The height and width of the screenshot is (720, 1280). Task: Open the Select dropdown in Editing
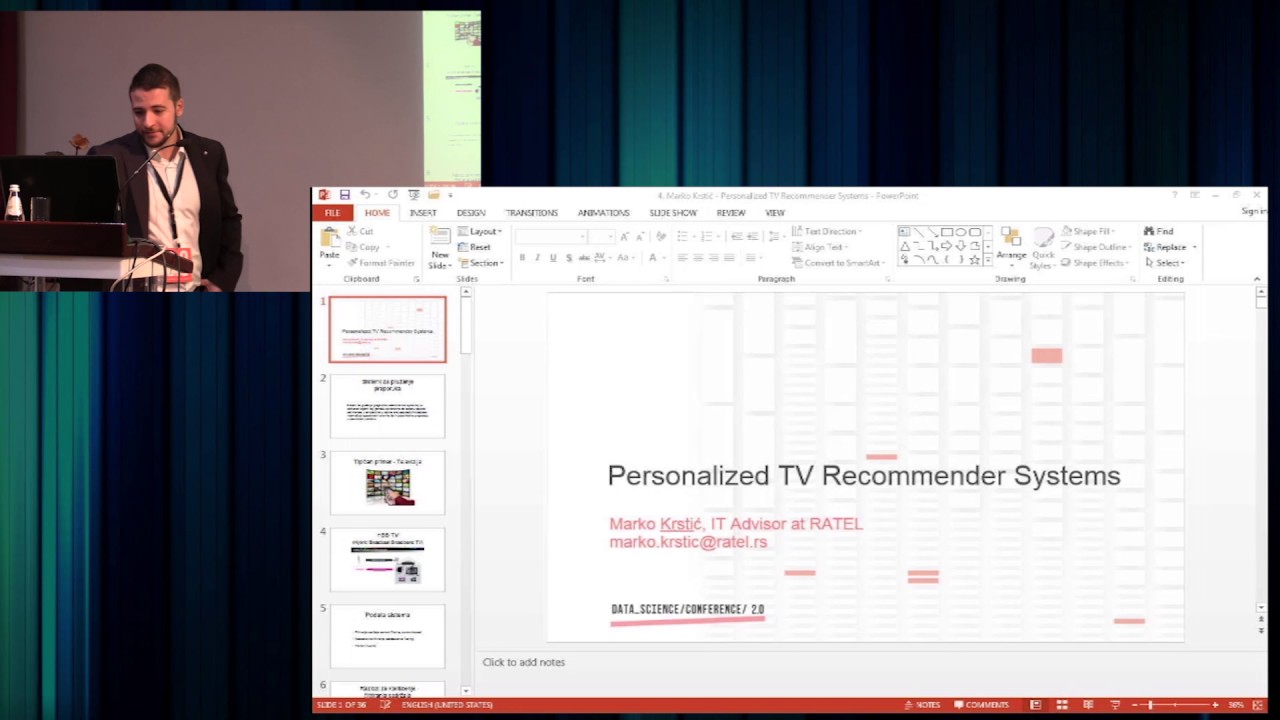point(1165,263)
